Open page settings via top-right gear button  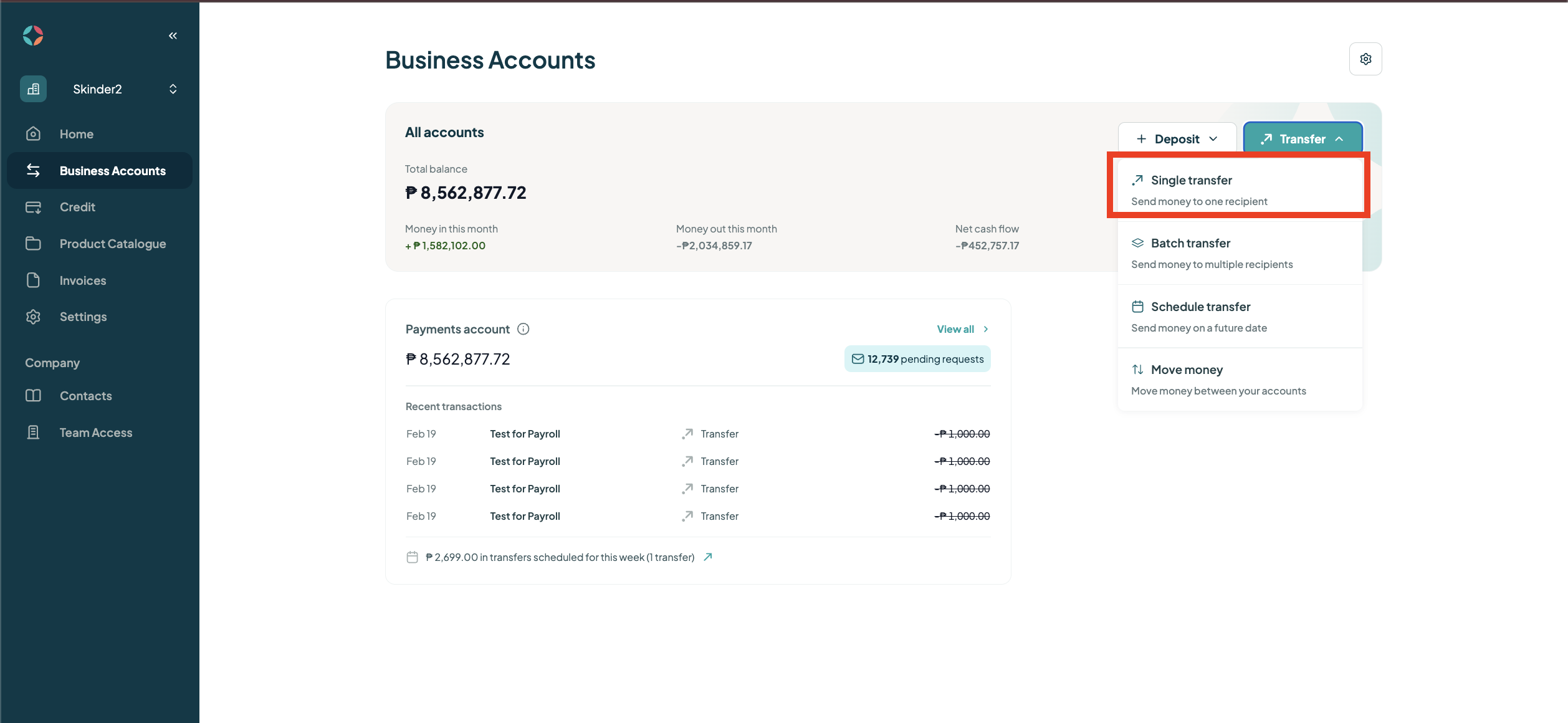1365,59
